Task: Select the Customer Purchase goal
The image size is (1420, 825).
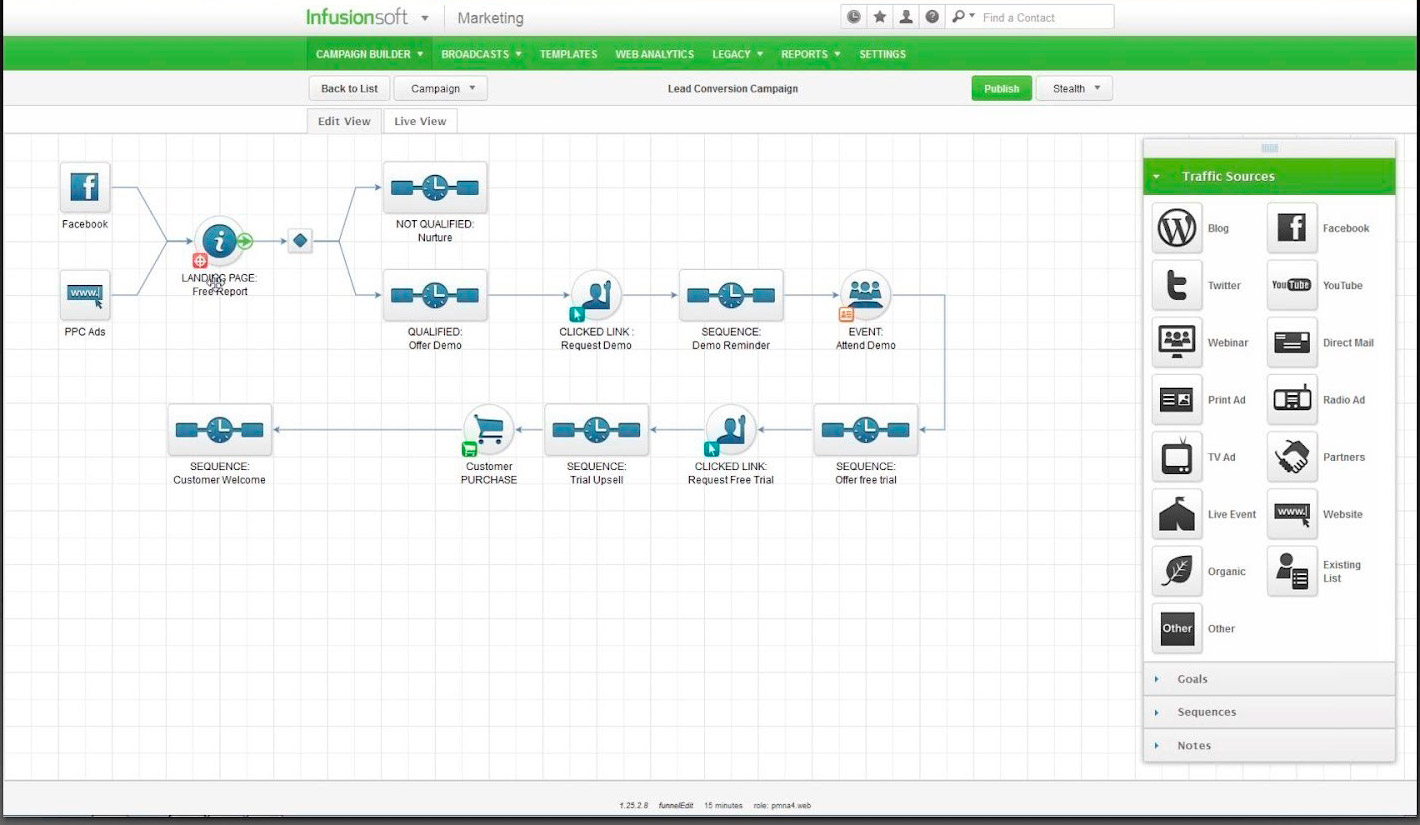Action: coord(489,430)
